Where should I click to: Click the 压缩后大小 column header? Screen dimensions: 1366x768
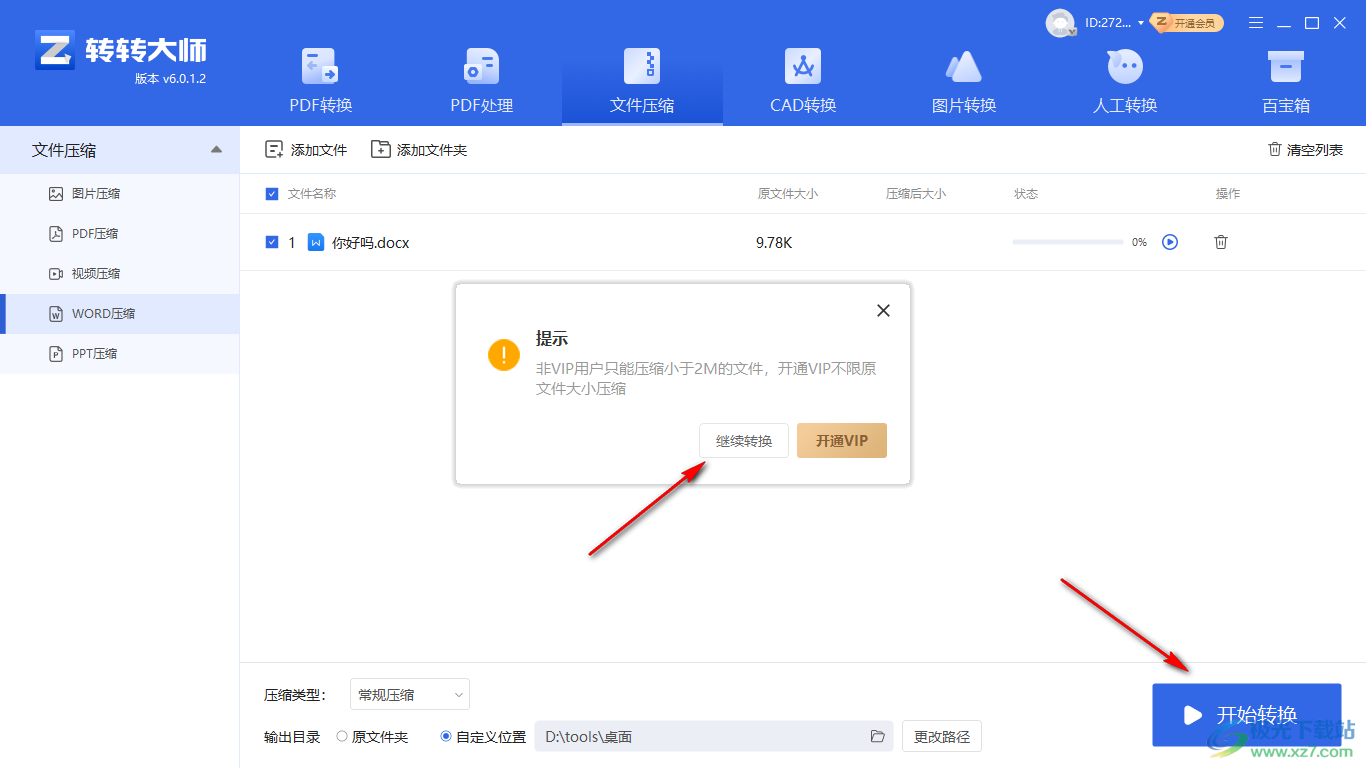[x=916, y=194]
